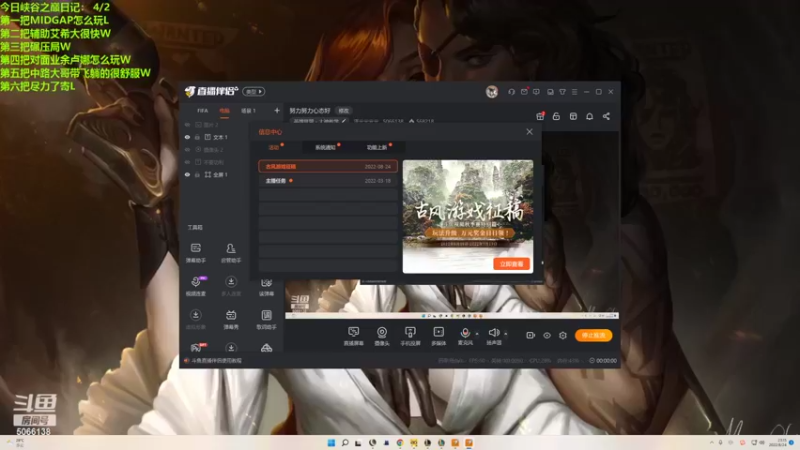Screen dimensions: 800x450
Task: Click the 修改 button beside room title
Action: (344, 111)
